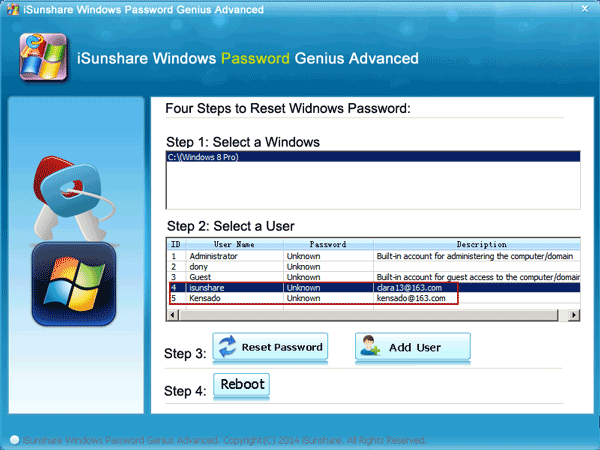This screenshot has width=600, height=450.
Task: Select the Kensado user row
Action: point(373,298)
